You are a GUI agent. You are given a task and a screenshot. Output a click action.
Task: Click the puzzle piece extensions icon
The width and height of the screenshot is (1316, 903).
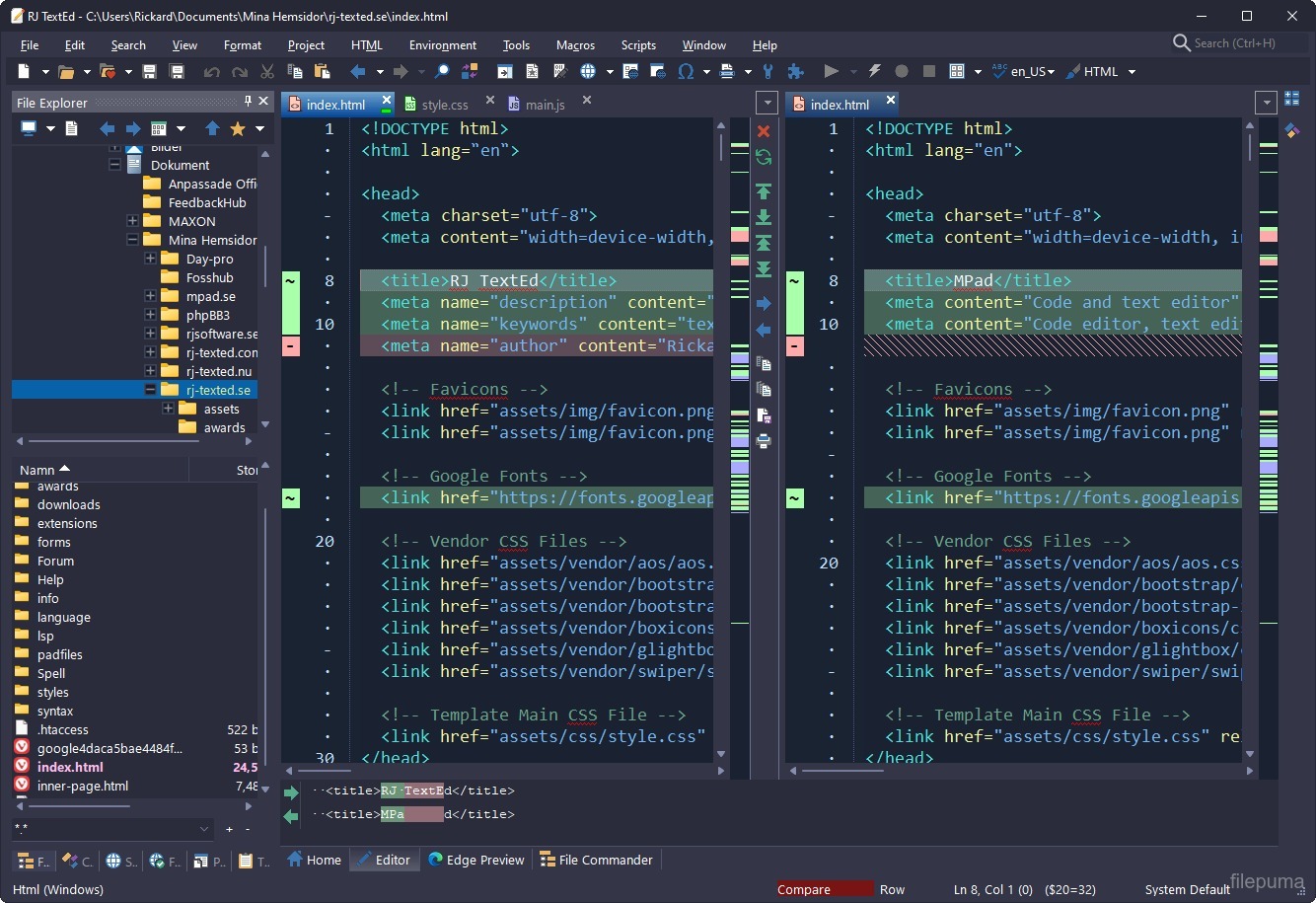795,71
